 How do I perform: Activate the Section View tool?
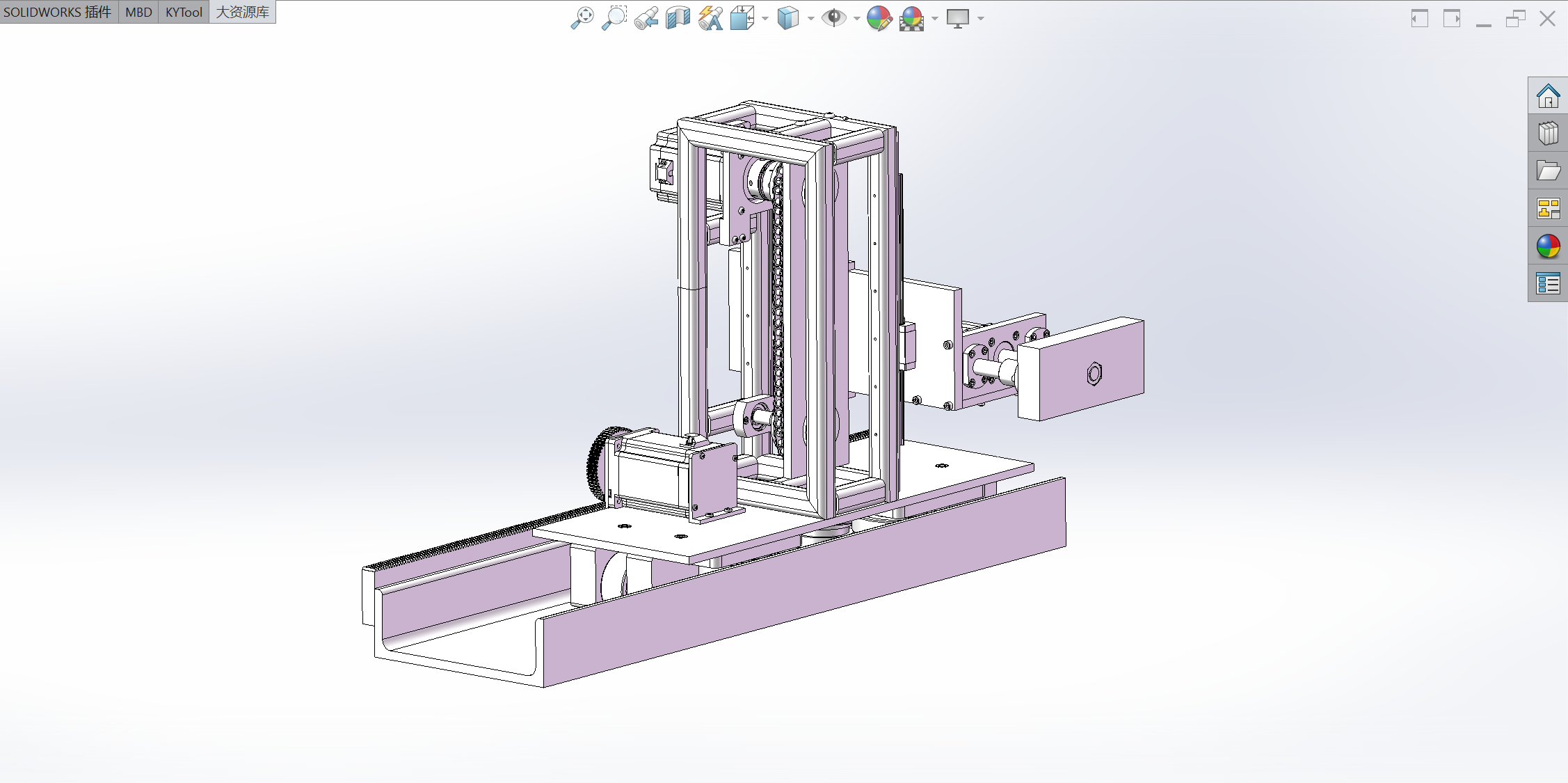pos(678,18)
